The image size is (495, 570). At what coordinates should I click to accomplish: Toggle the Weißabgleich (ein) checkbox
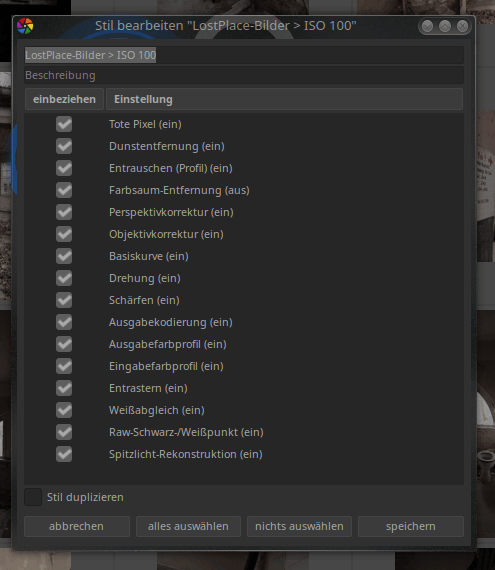coord(64,410)
